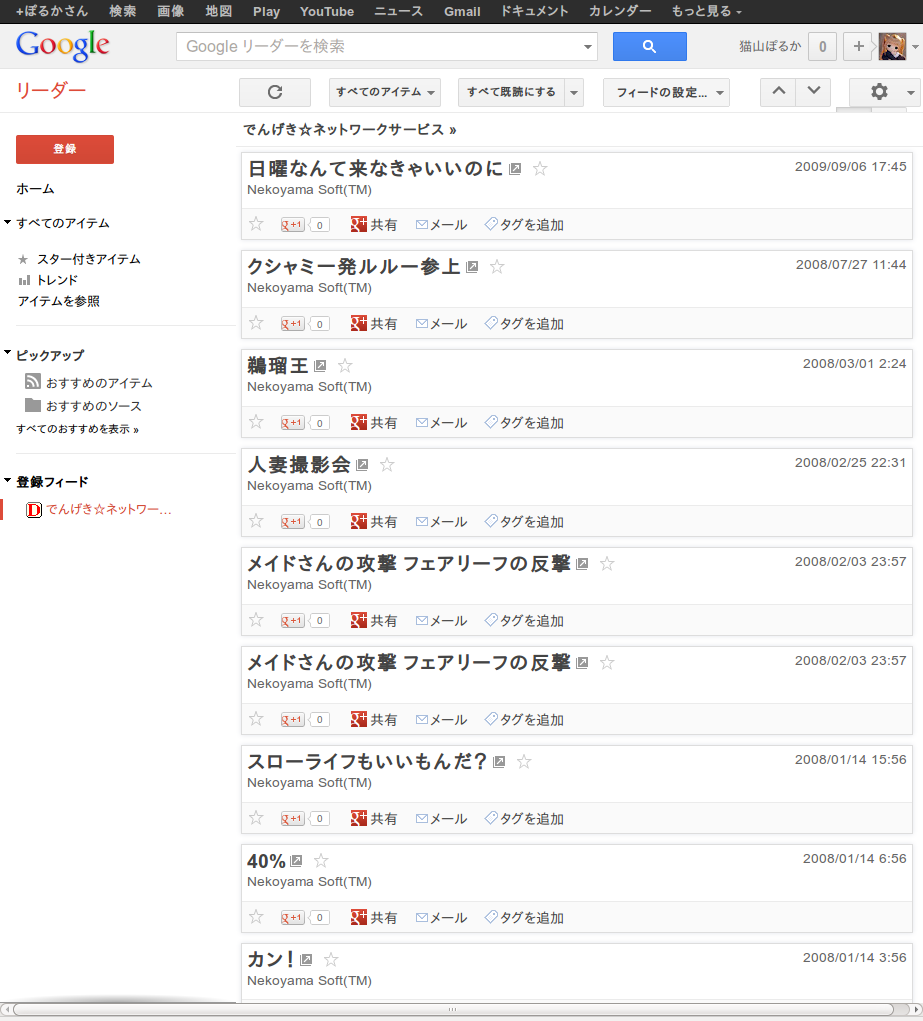Open the フィードの設定 dropdown
This screenshot has width=923, height=1021.
click(x=666, y=92)
